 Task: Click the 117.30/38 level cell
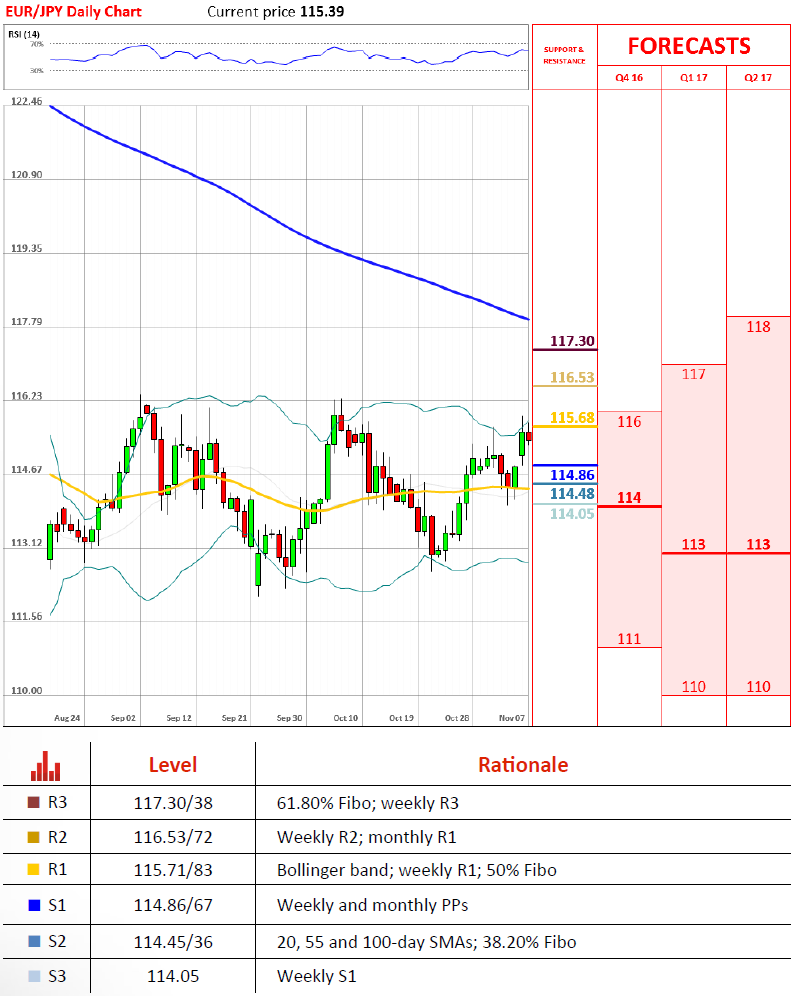[173, 803]
